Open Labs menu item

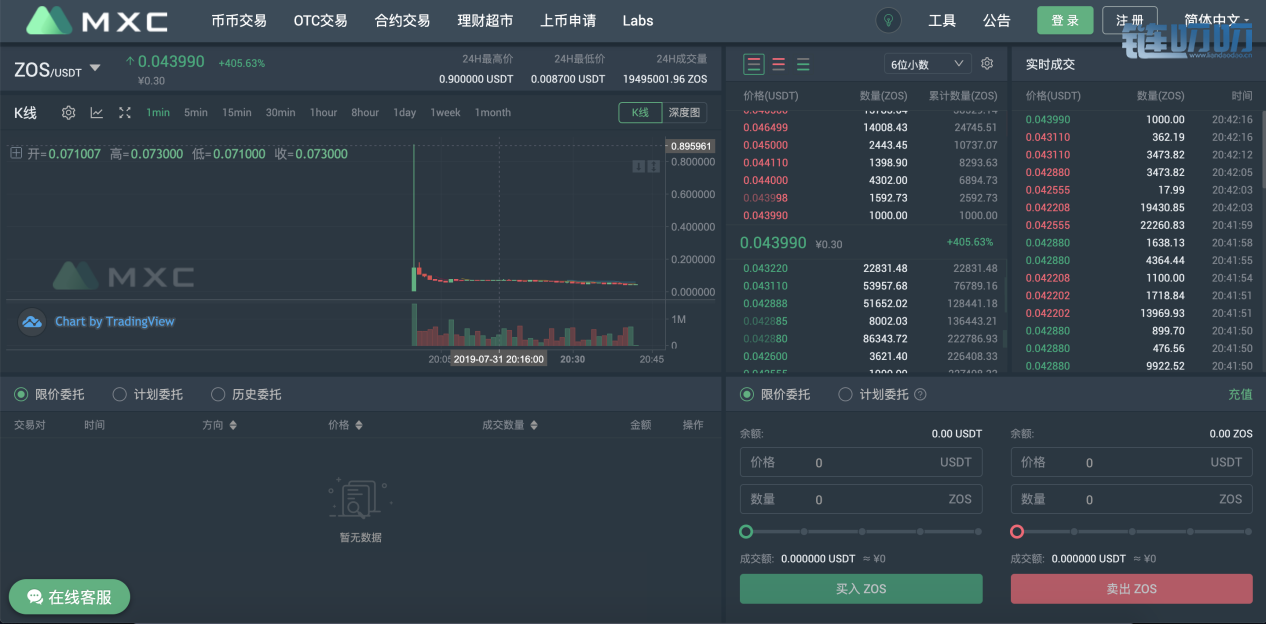click(638, 20)
